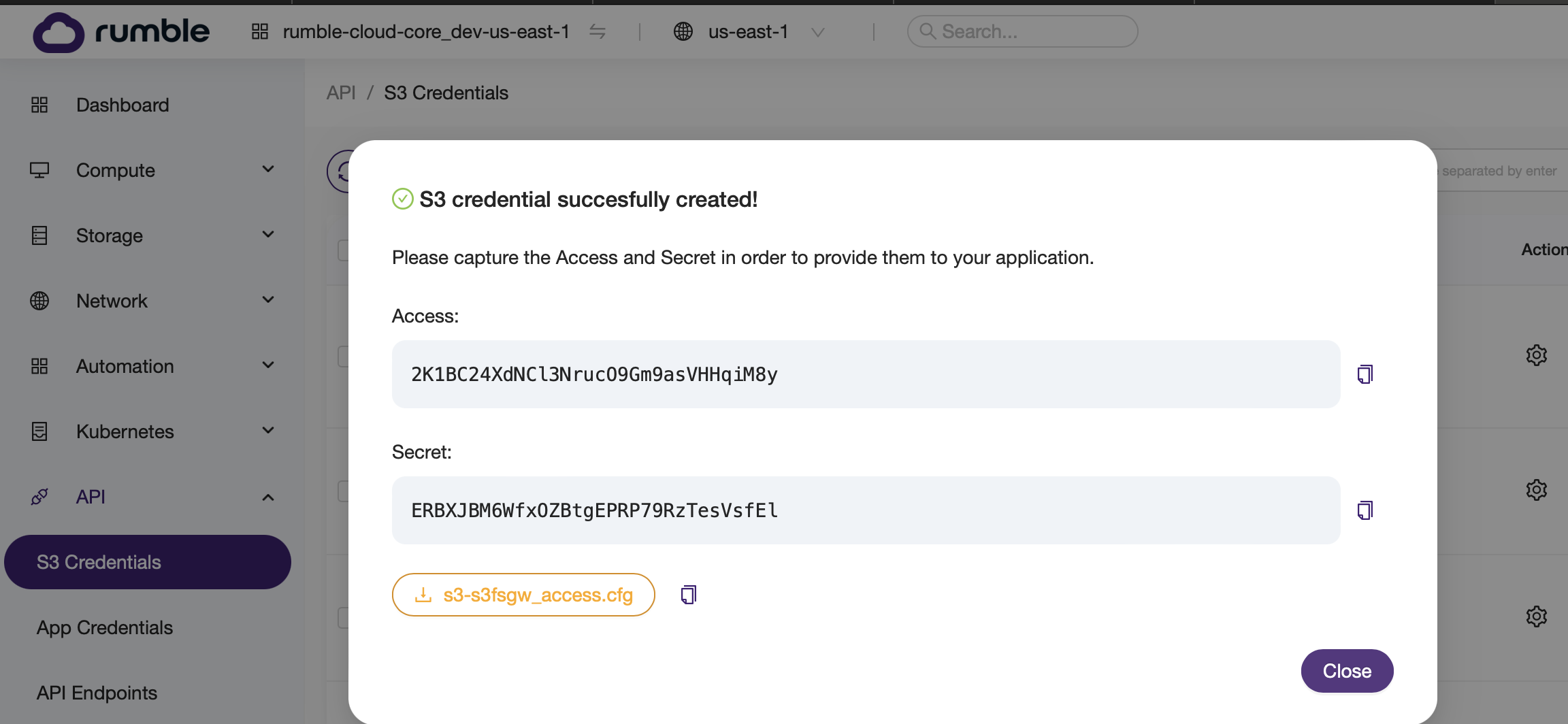This screenshot has height=724, width=1568.
Task: Click the Storage menu label
Action: [110, 235]
